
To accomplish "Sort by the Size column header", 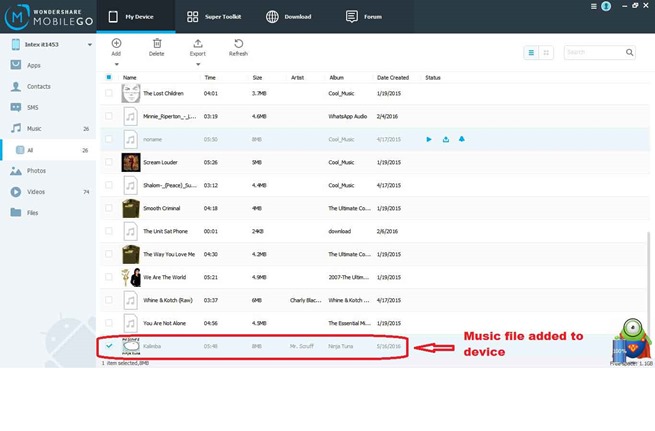I will (x=257, y=78).
